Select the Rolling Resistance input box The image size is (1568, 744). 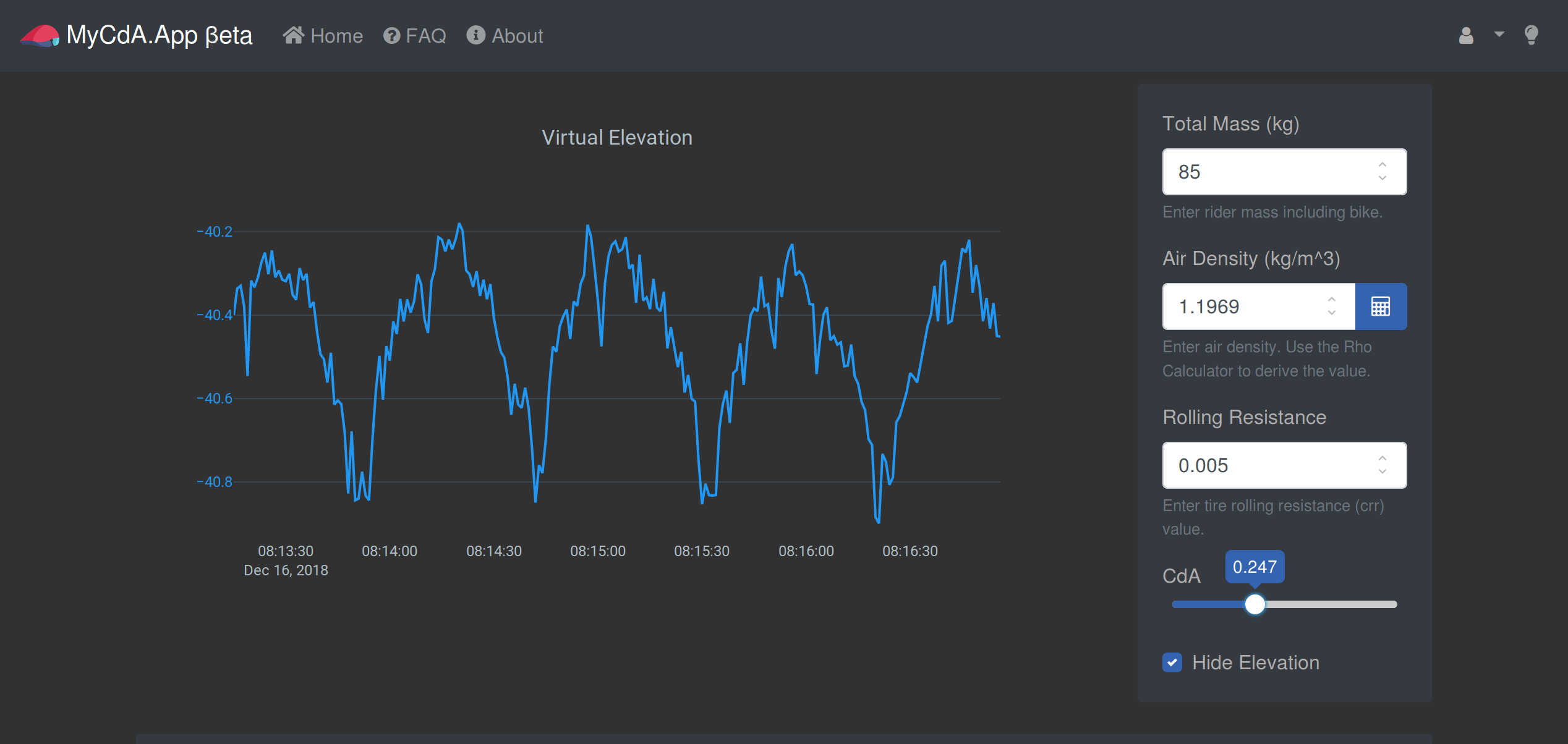(1284, 465)
